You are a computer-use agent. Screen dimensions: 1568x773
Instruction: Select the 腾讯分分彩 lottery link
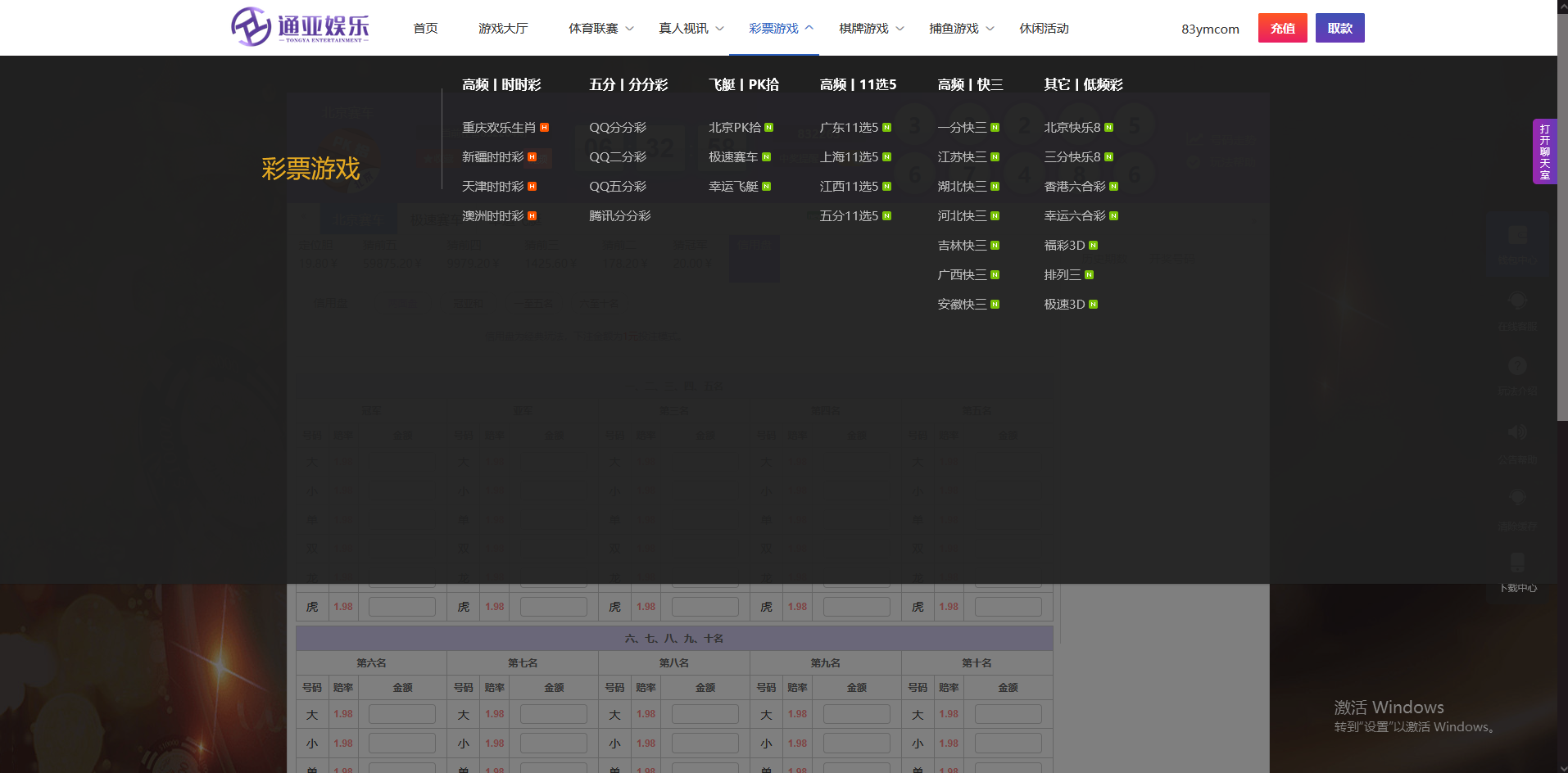coord(619,216)
